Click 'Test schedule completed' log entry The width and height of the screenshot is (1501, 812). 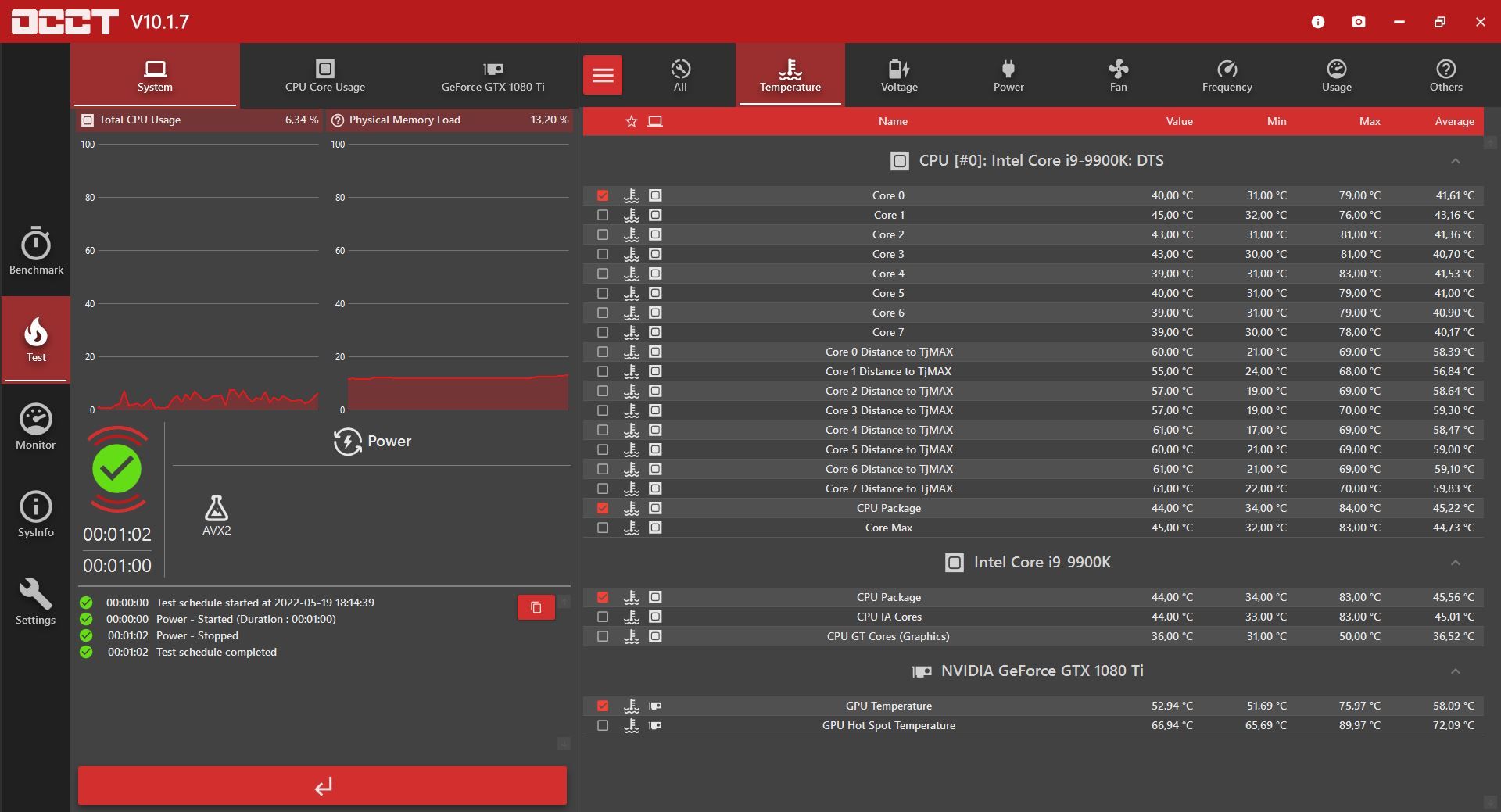[x=217, y=652]
